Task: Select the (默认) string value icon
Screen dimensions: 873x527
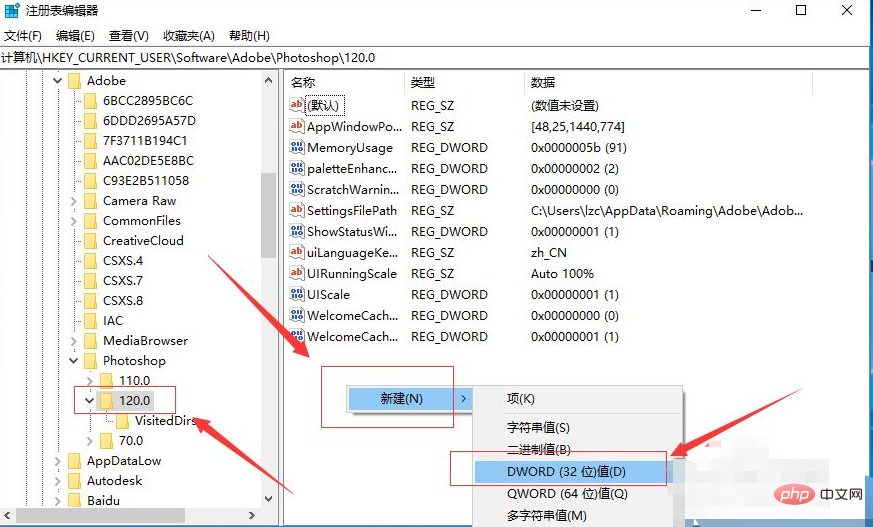Action: click(297, 105)
